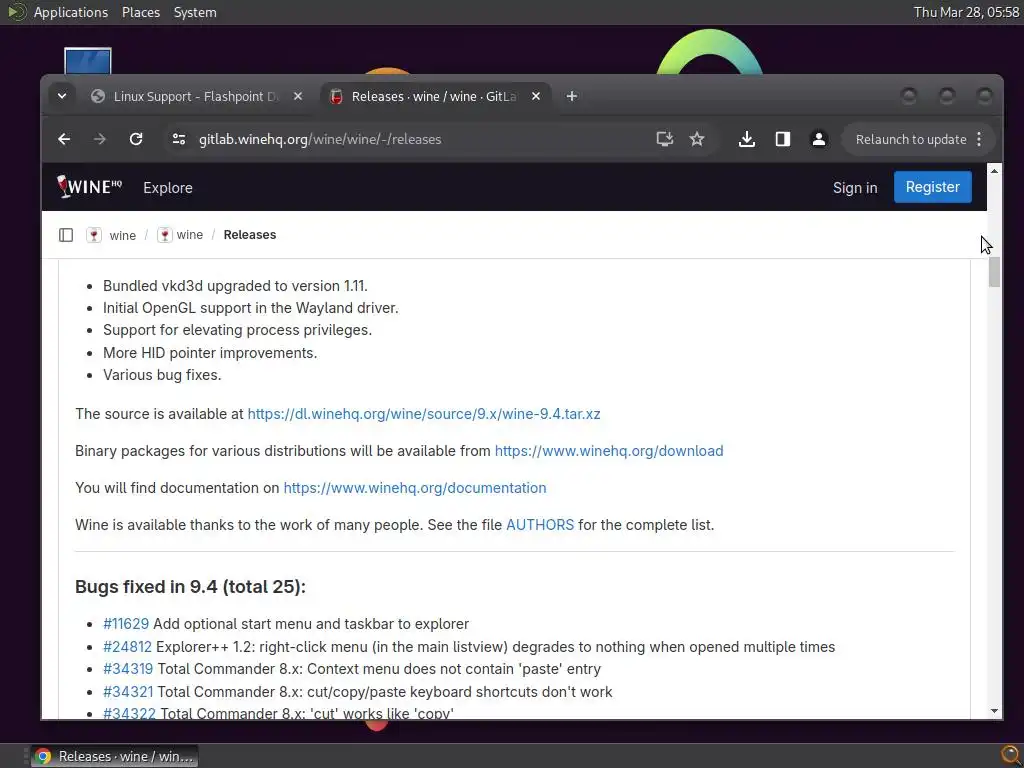Viewport: 1024px width, 768px height.
Task: Click the WineHQ logo
Action: coord(89,187)
